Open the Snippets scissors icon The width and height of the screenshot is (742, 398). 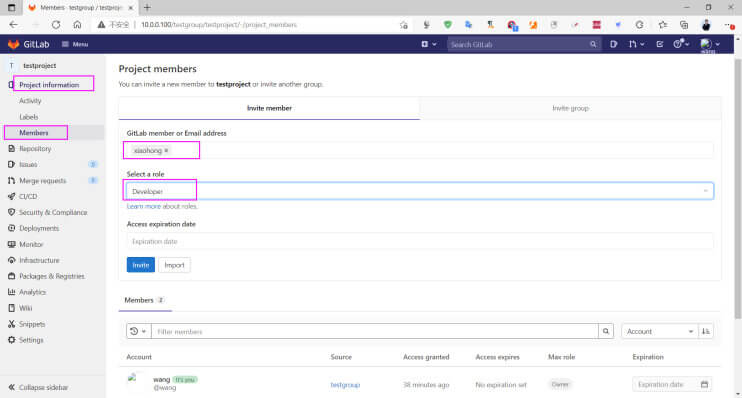click(x=11, y=324)
